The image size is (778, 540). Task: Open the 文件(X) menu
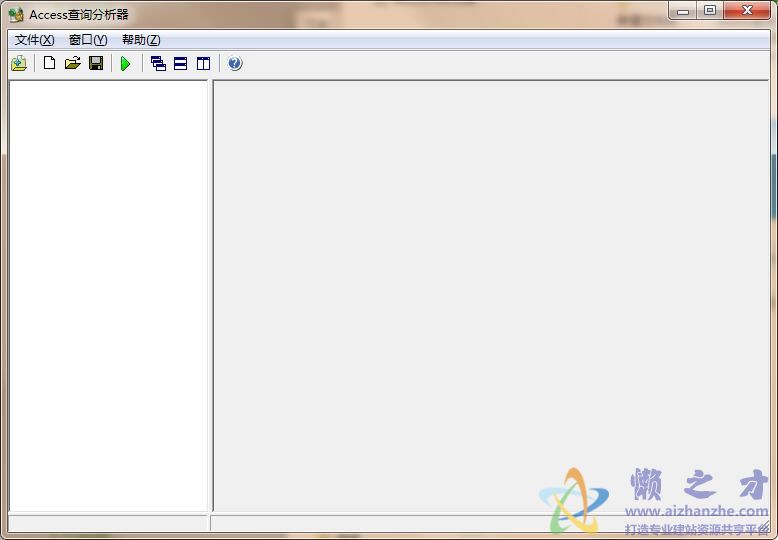click(34, 40)
